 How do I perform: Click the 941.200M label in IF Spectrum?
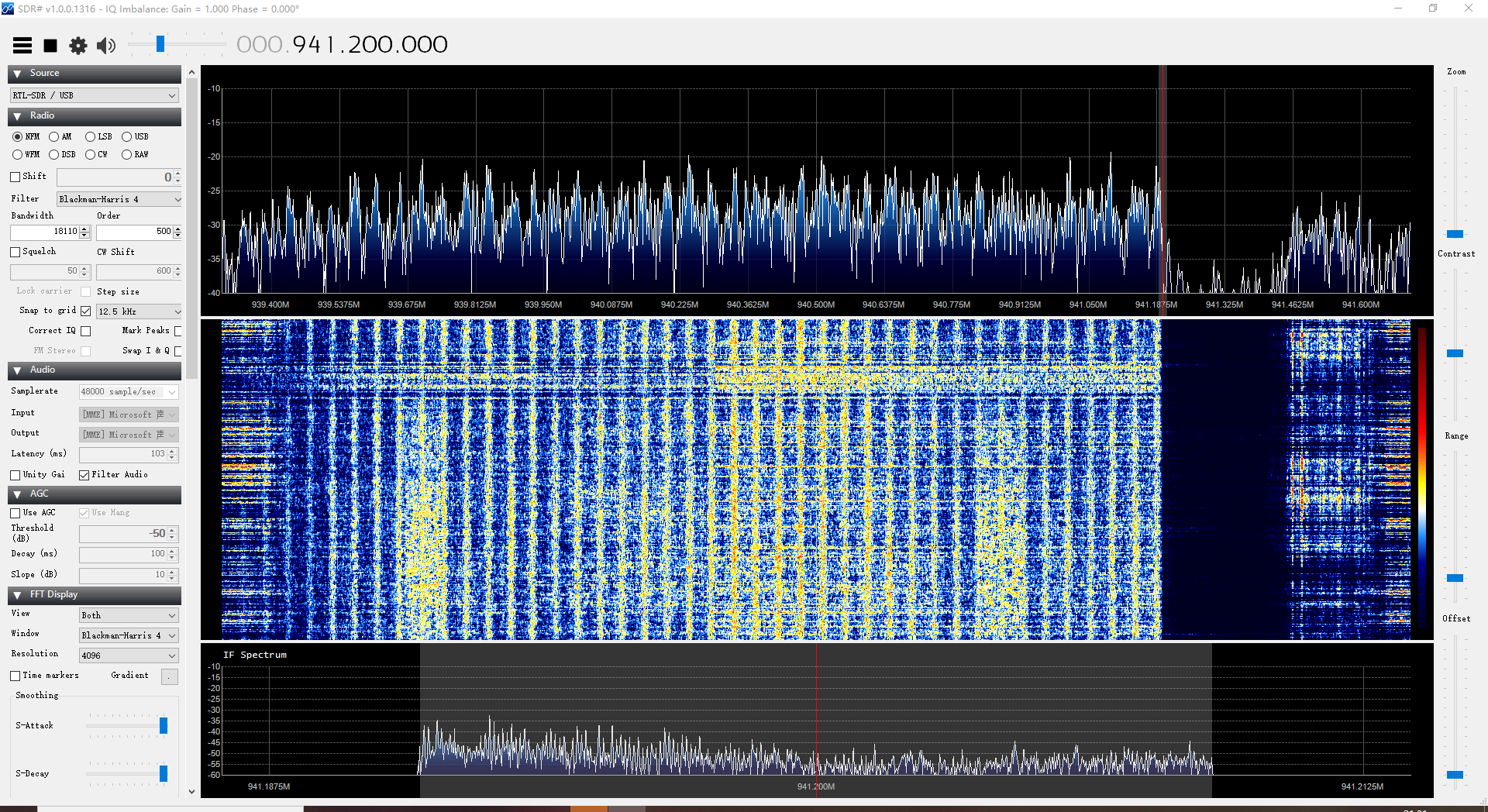815,786
